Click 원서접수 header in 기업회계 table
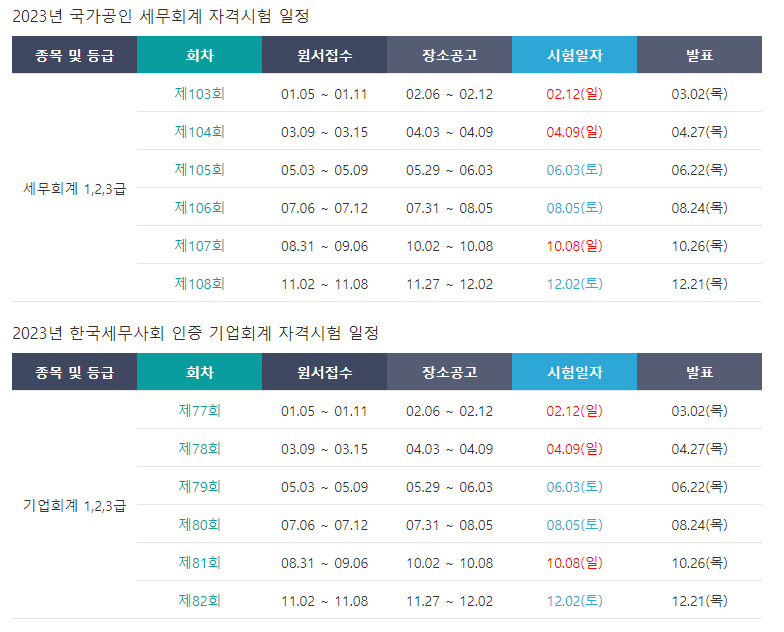This screenshot has height=632, width=784. click(x=324, y=372)
